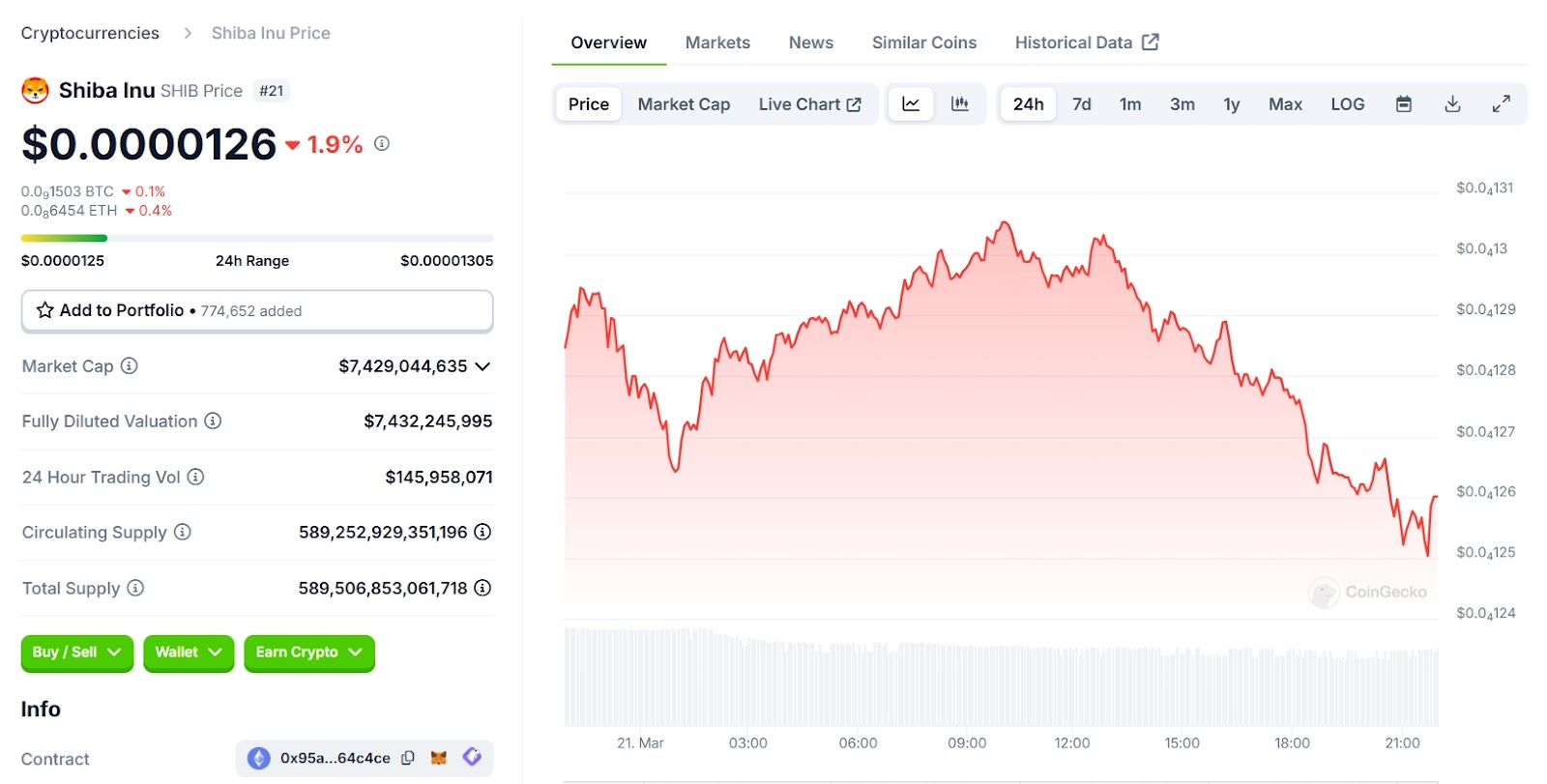Open the Wallet dropdown
1547x784 pixels.
[x=188, y=653]
